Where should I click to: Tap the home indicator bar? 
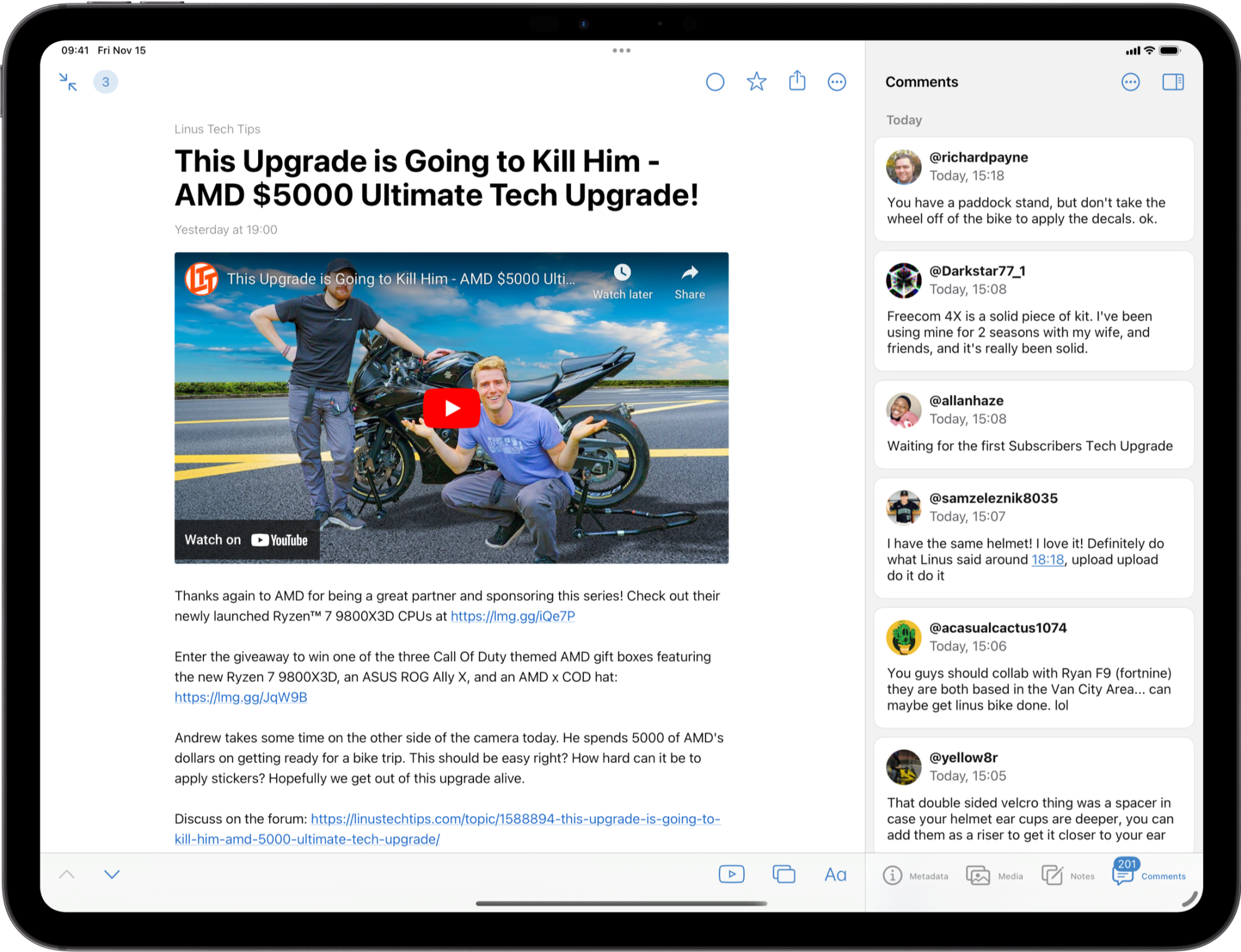click(621, 903)
